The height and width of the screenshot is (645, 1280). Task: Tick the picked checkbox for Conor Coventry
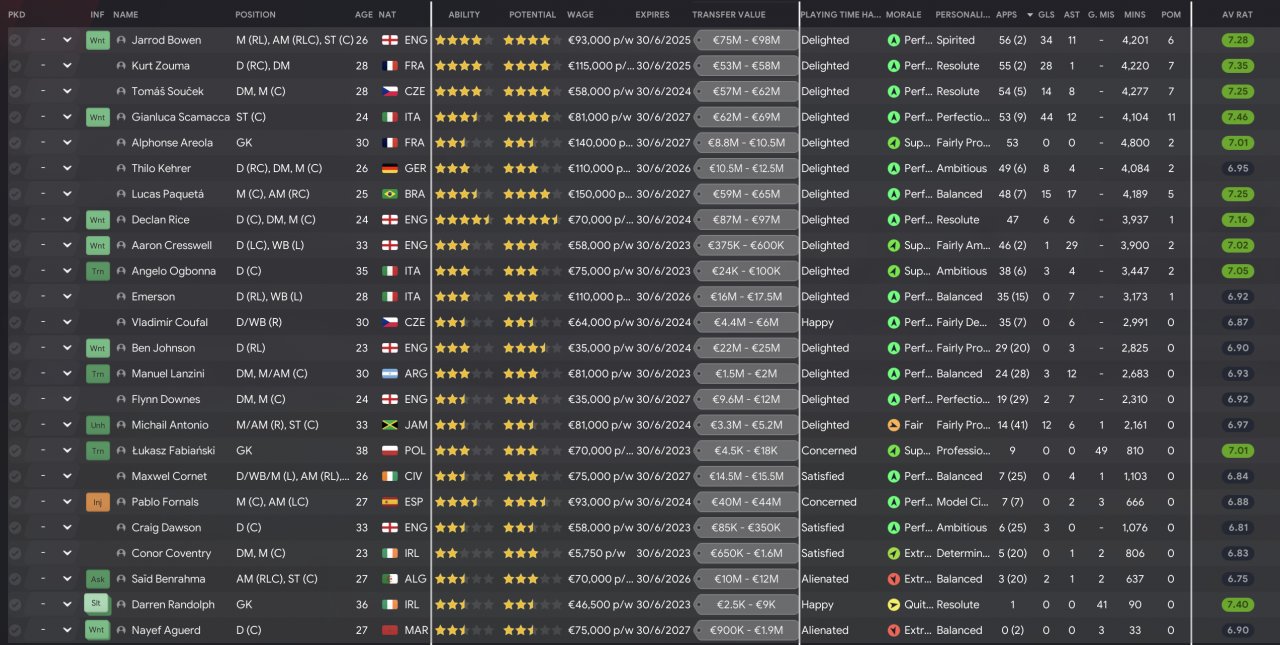(x=15, y=553)
